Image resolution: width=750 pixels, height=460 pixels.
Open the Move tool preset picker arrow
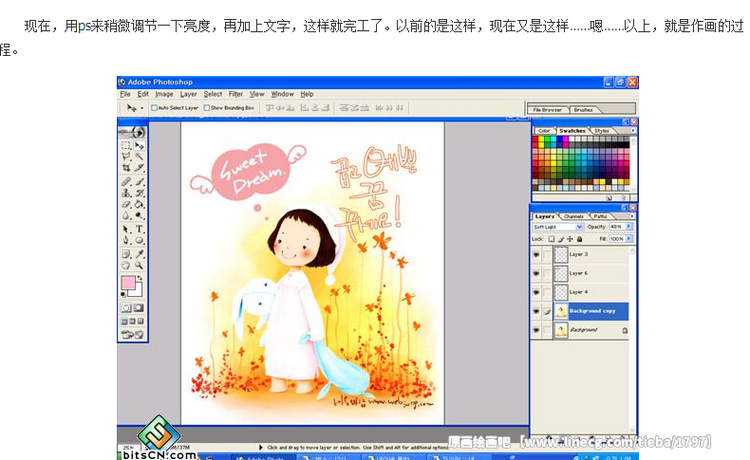(x=142, y=108)
